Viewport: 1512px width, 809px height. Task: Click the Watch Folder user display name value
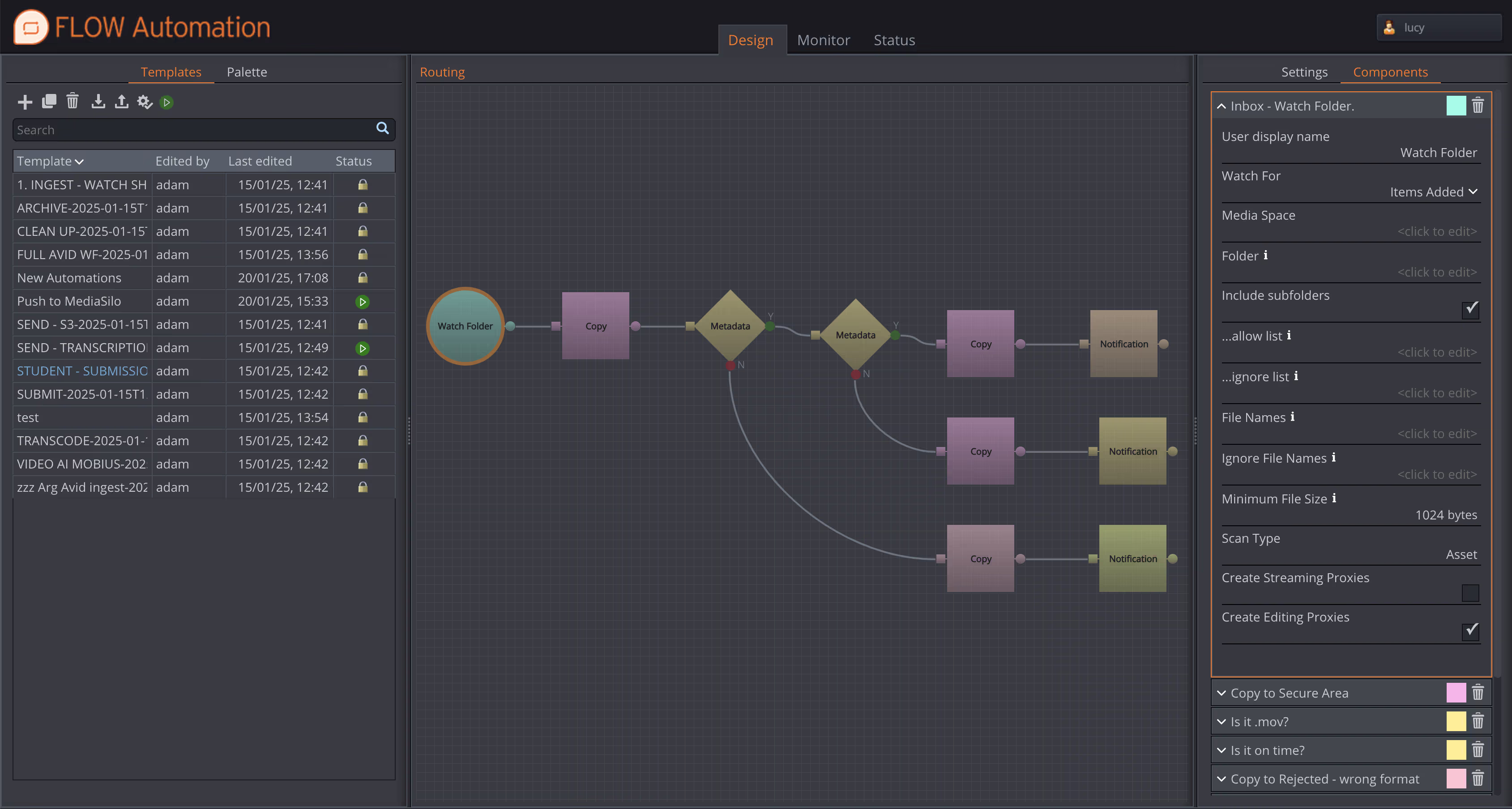(1439, 153)
